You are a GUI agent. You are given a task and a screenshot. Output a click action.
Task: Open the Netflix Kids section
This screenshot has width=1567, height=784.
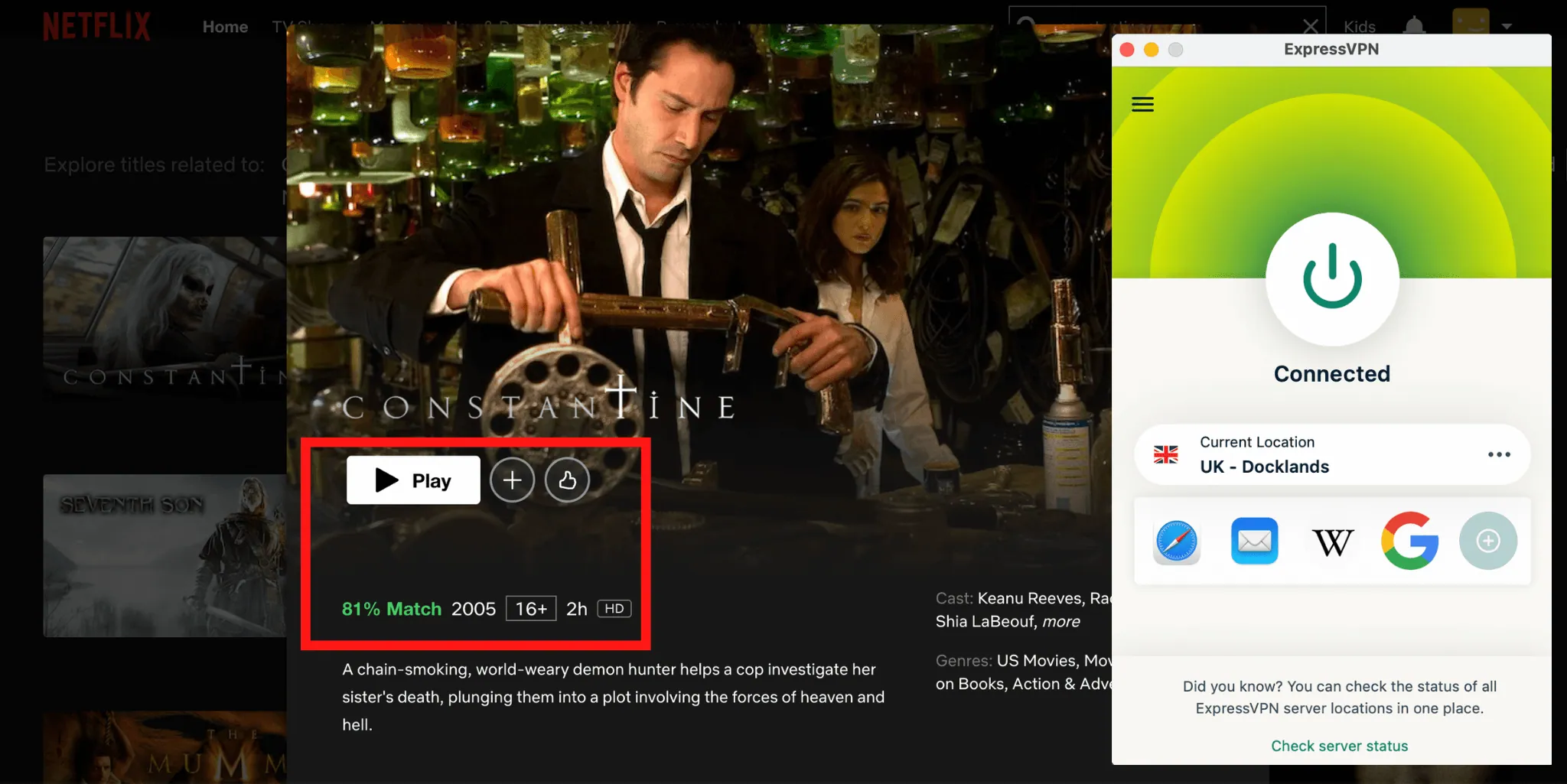coord(1360,27)
